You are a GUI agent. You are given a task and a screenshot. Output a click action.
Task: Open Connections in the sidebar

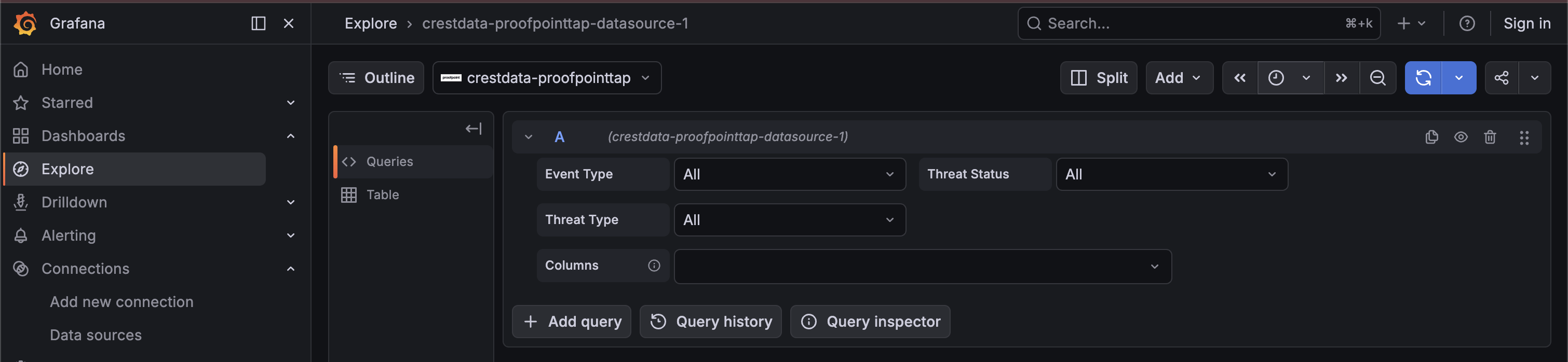(85, 268)
